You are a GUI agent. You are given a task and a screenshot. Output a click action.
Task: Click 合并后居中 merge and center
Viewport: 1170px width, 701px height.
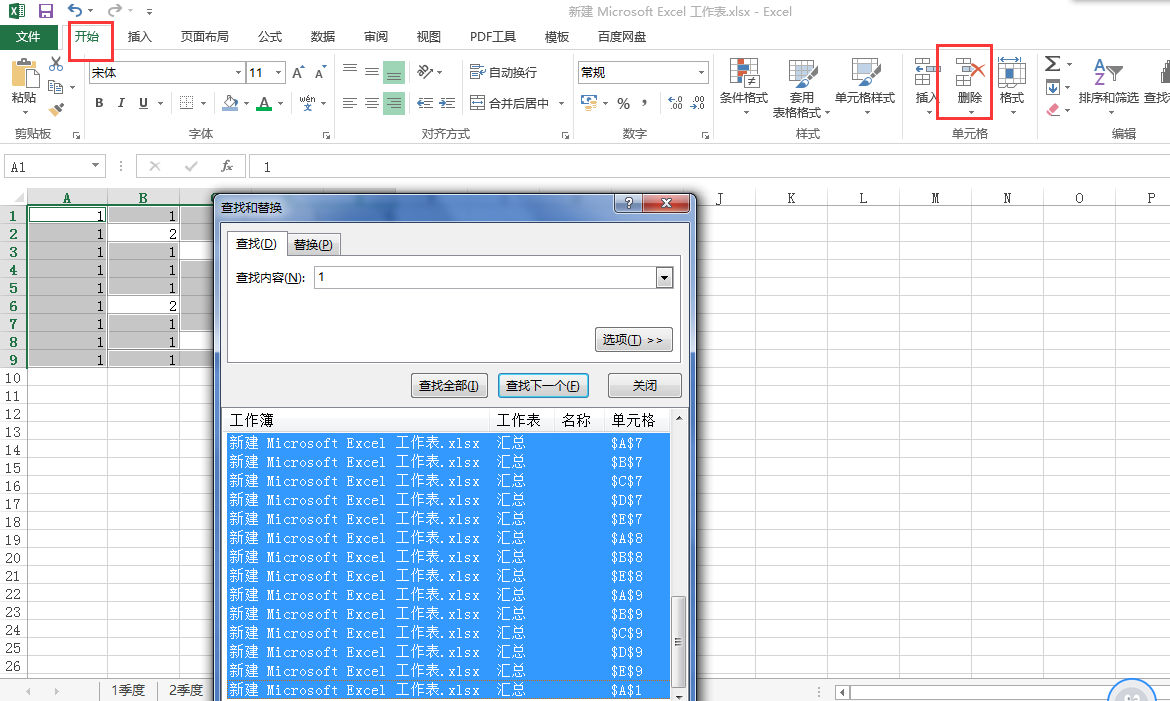[x=510, y=103]
